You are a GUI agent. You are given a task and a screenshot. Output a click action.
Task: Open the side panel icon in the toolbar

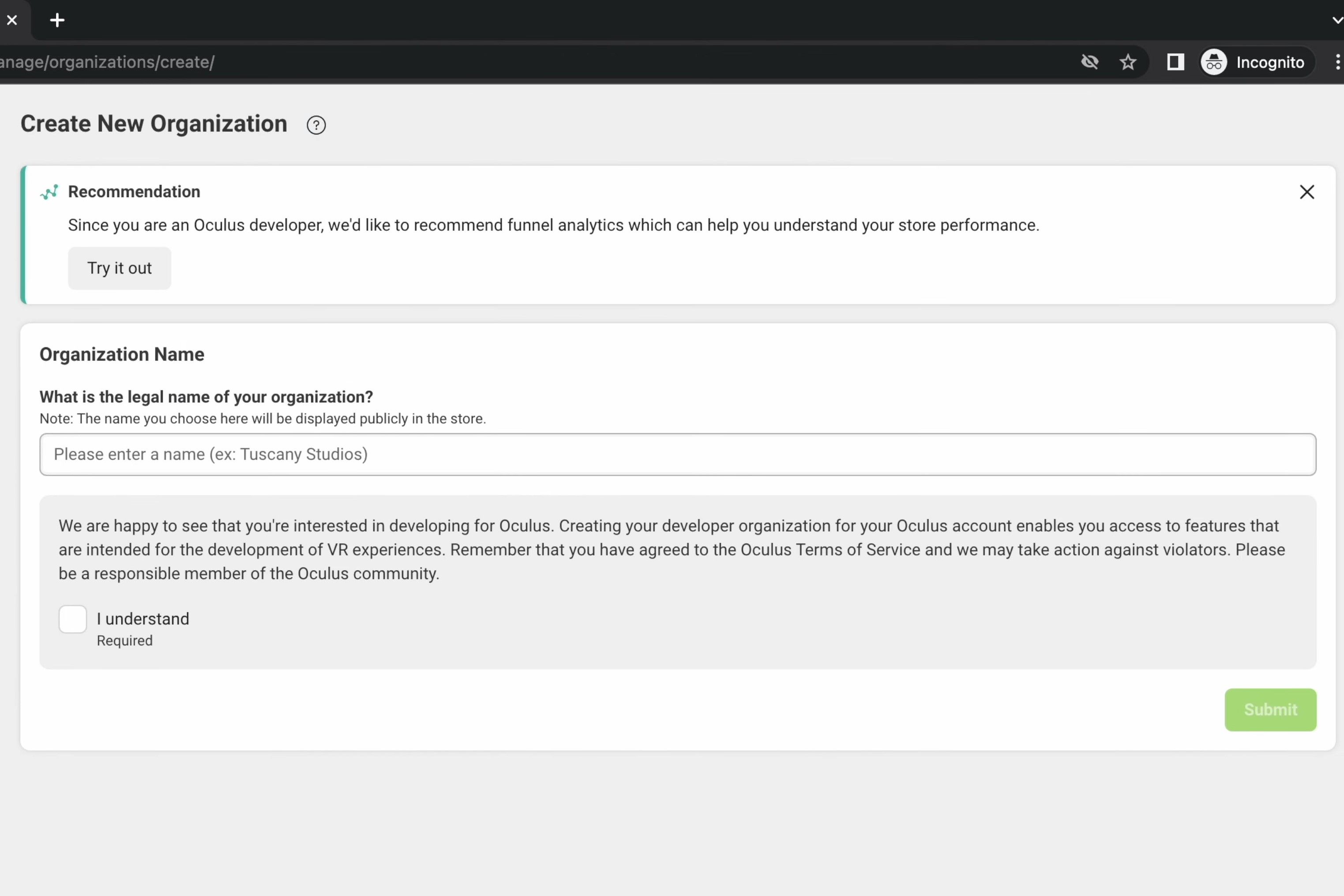pyautogui.click(x=1175, y=62)
